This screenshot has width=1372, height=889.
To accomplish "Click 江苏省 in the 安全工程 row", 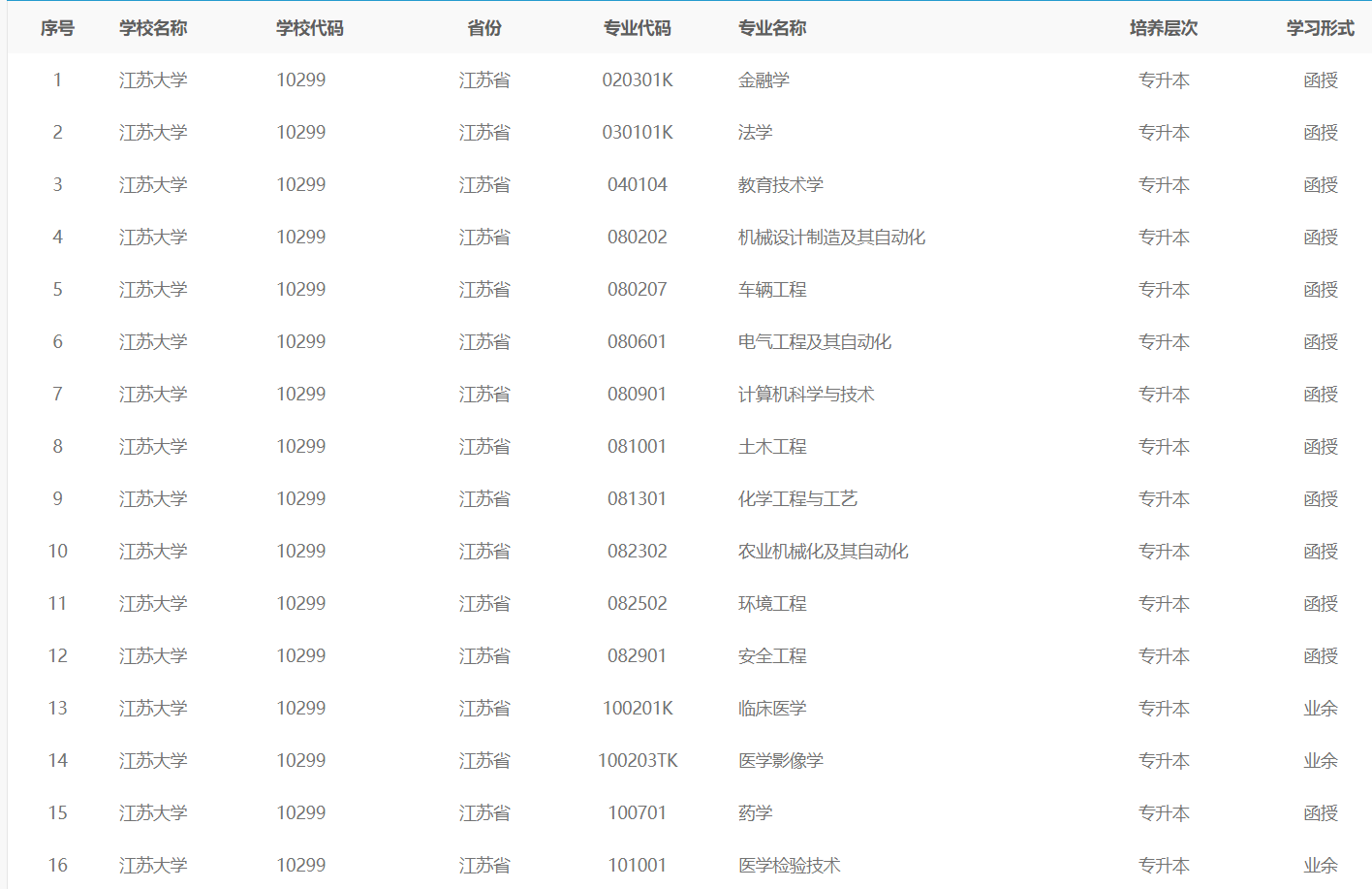I will 484,656.
